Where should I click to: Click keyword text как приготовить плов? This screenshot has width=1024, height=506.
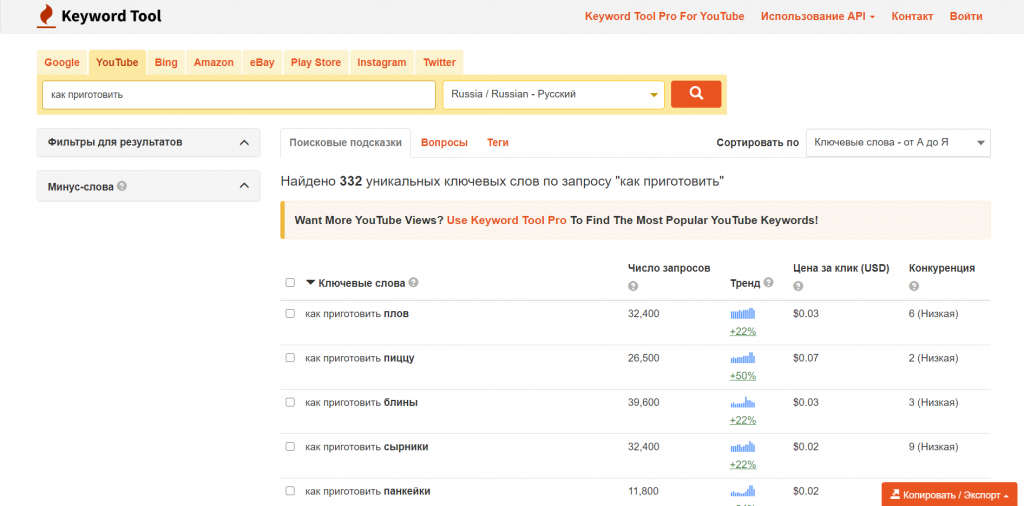[357, 313]
